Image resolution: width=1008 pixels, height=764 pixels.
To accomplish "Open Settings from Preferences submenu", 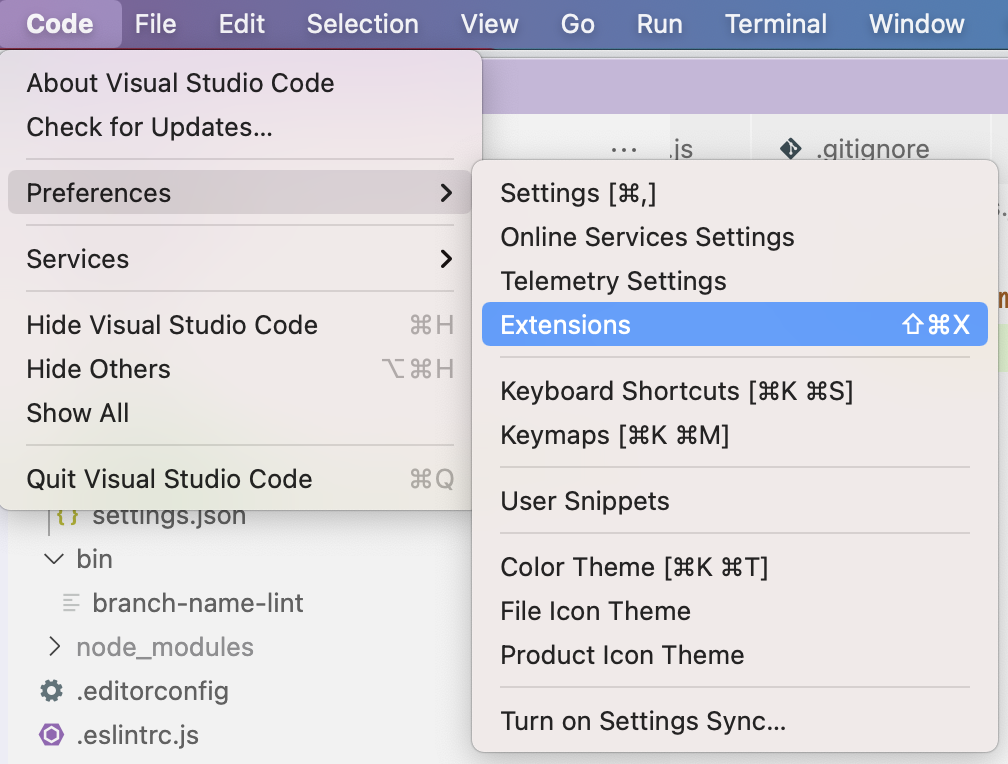I will 735,193.
